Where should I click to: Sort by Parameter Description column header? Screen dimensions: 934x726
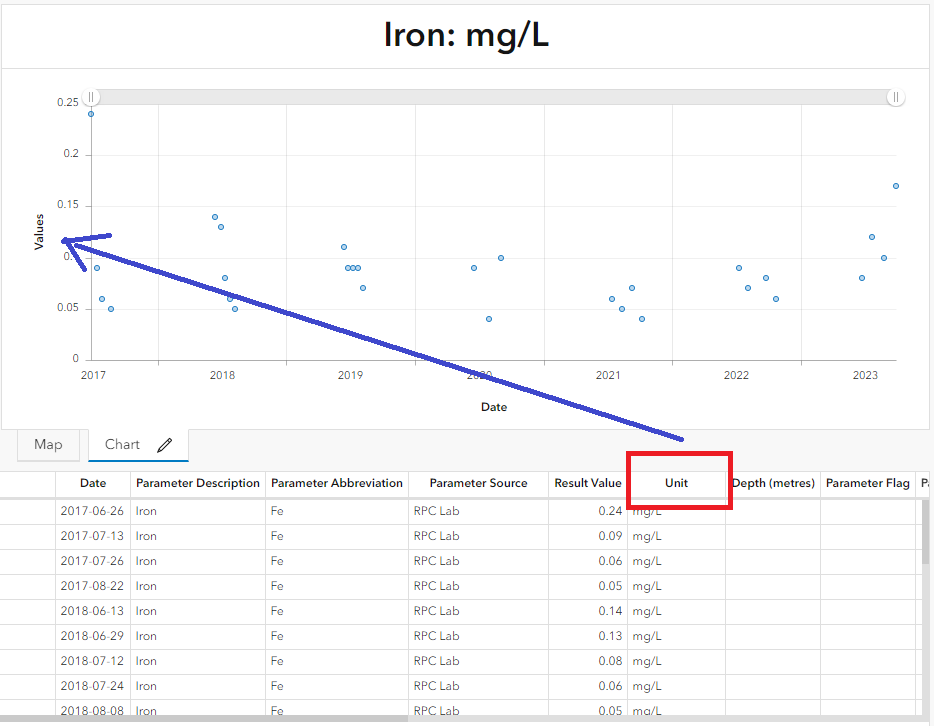(198, 483)
